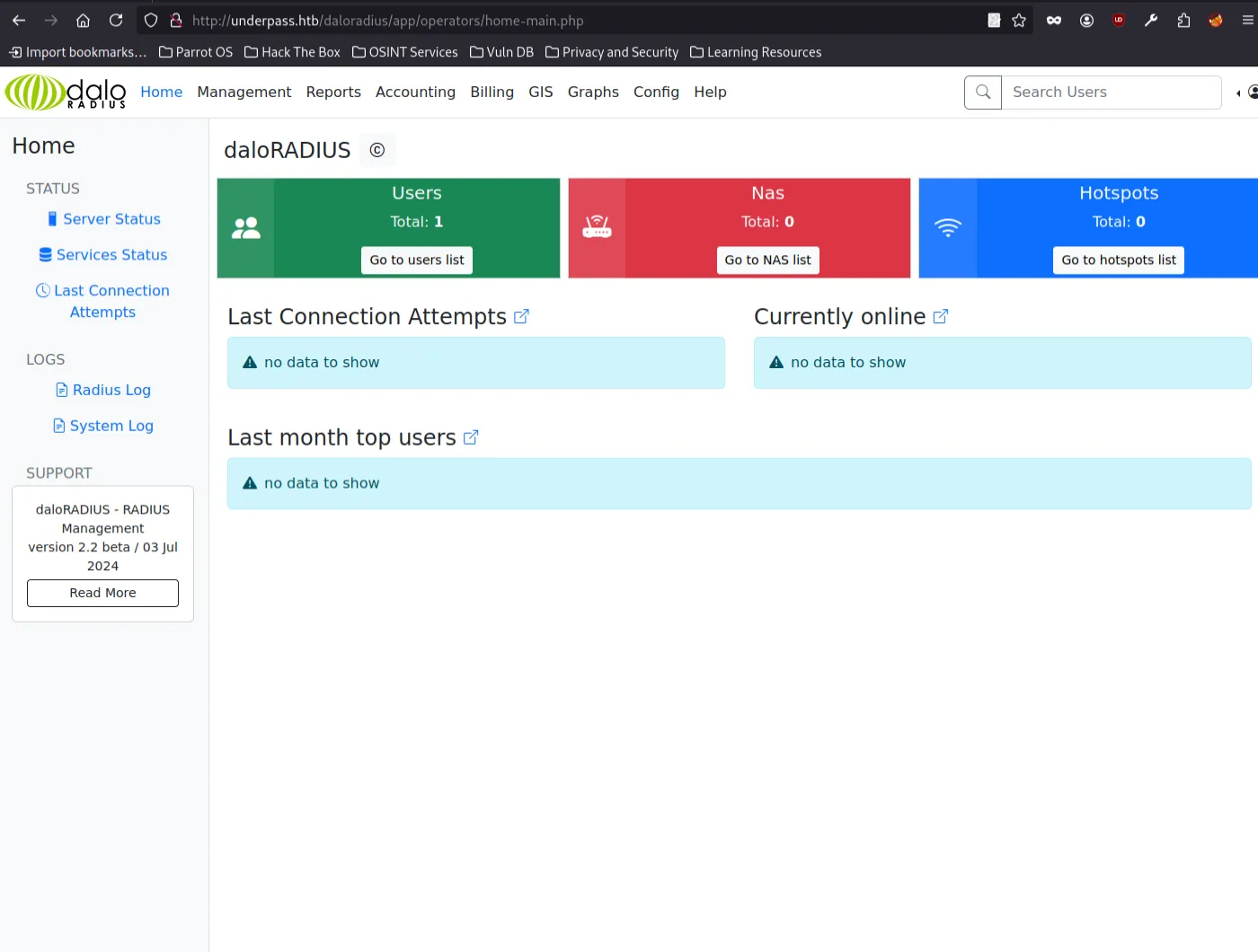Open Last Connection Attempts external link icon

(x=521, y=317)
